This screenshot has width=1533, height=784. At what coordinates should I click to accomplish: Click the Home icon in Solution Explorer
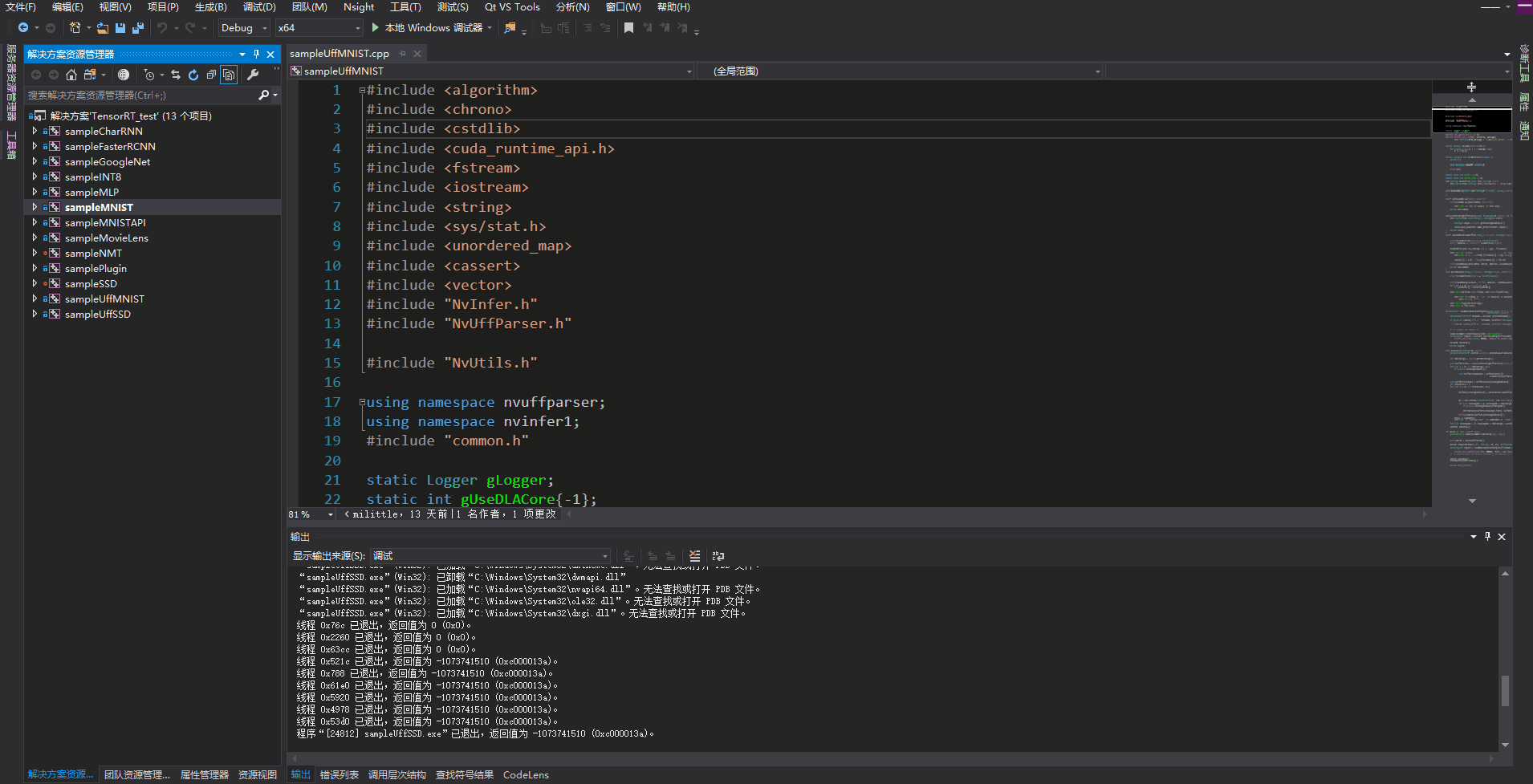[71, 75]
